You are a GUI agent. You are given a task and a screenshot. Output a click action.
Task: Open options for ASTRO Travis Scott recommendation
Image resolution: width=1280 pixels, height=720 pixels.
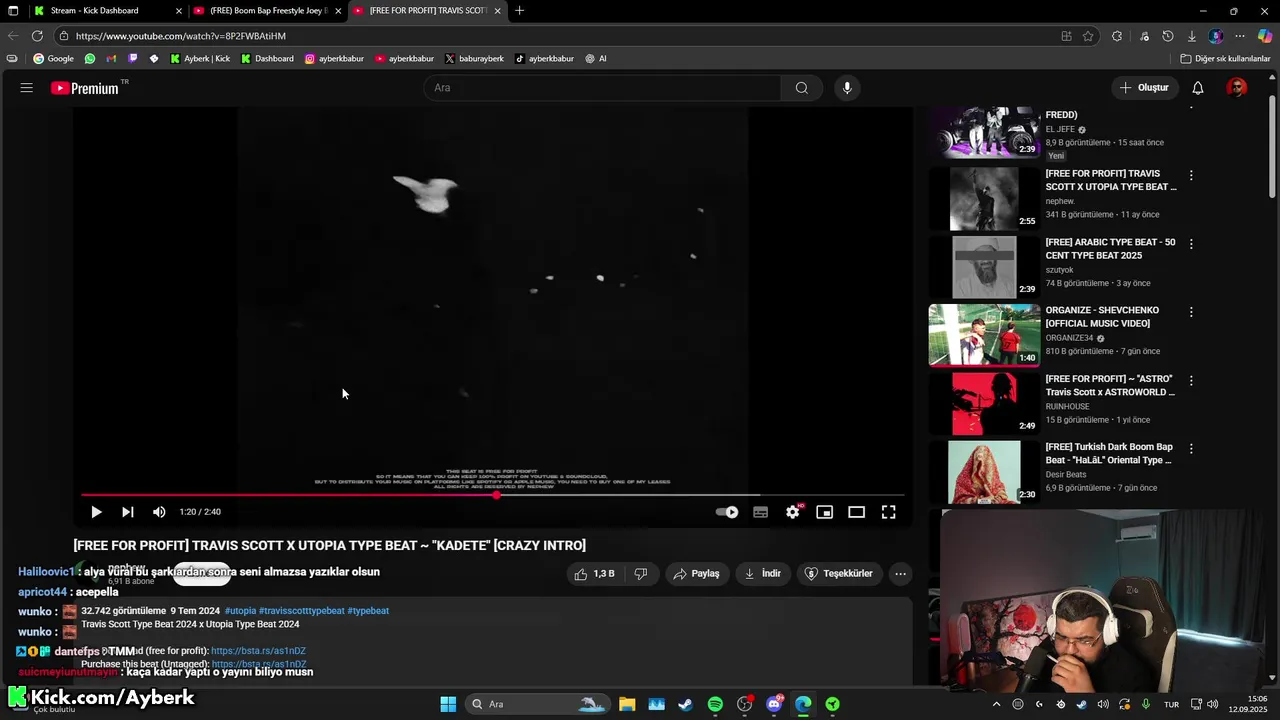coord(1191,381)
